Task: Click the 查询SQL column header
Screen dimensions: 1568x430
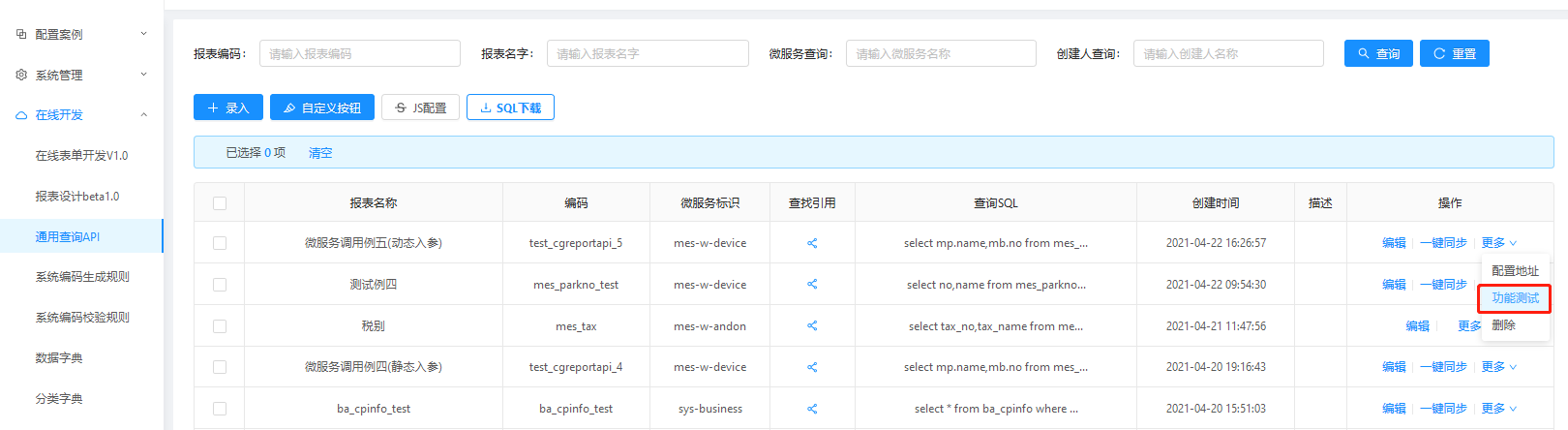Action: [995, 203]
